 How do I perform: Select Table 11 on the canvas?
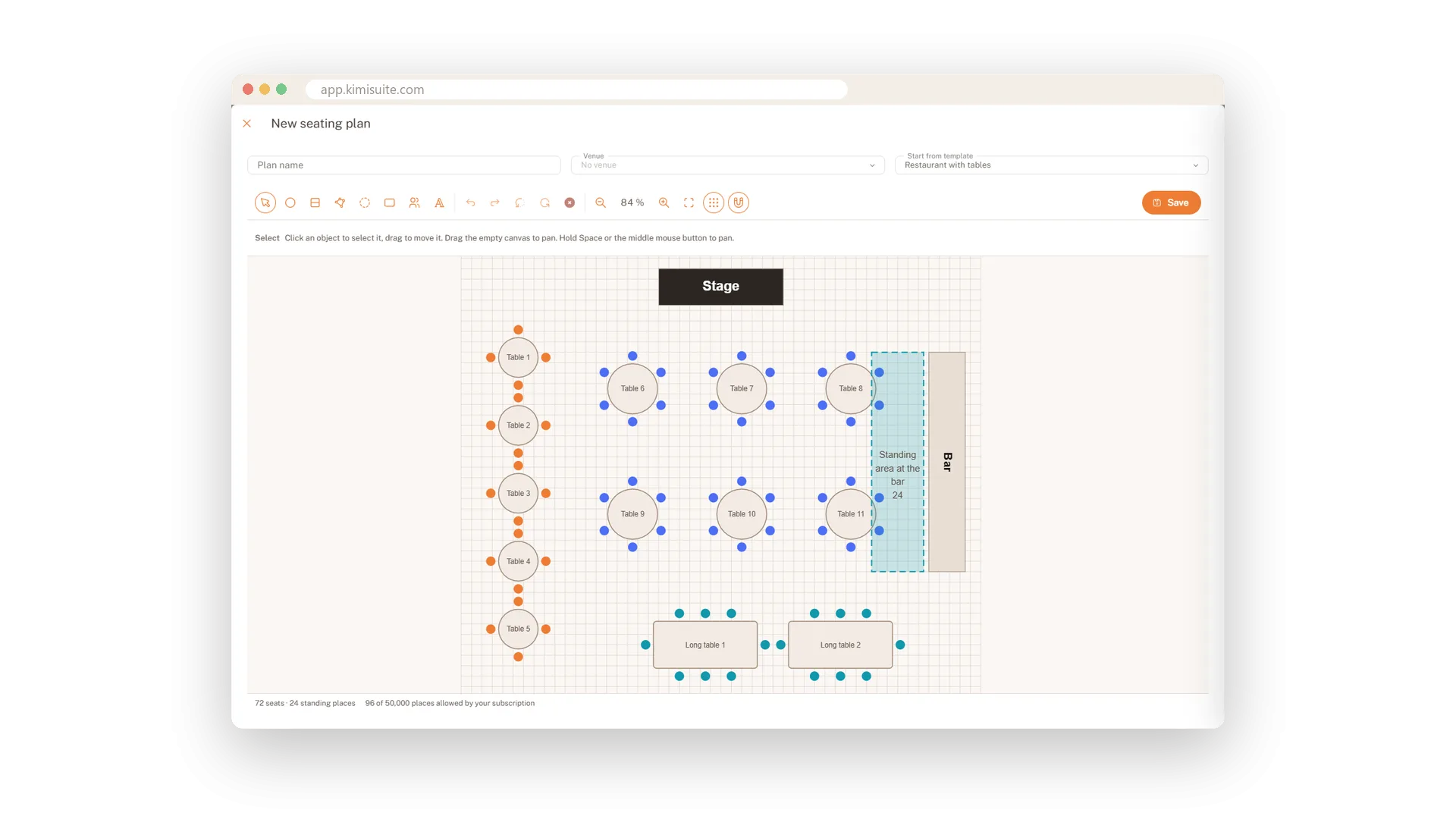(x=851, y=514)
